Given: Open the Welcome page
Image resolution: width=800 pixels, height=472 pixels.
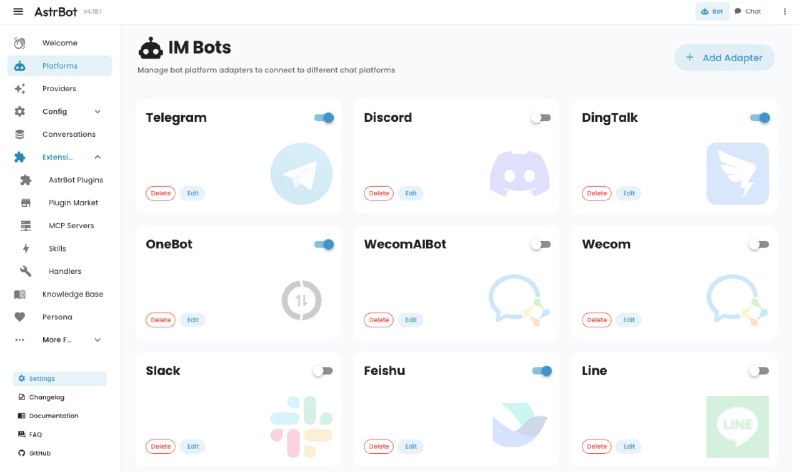Looking at the screenshot, I should click(60, 43).
